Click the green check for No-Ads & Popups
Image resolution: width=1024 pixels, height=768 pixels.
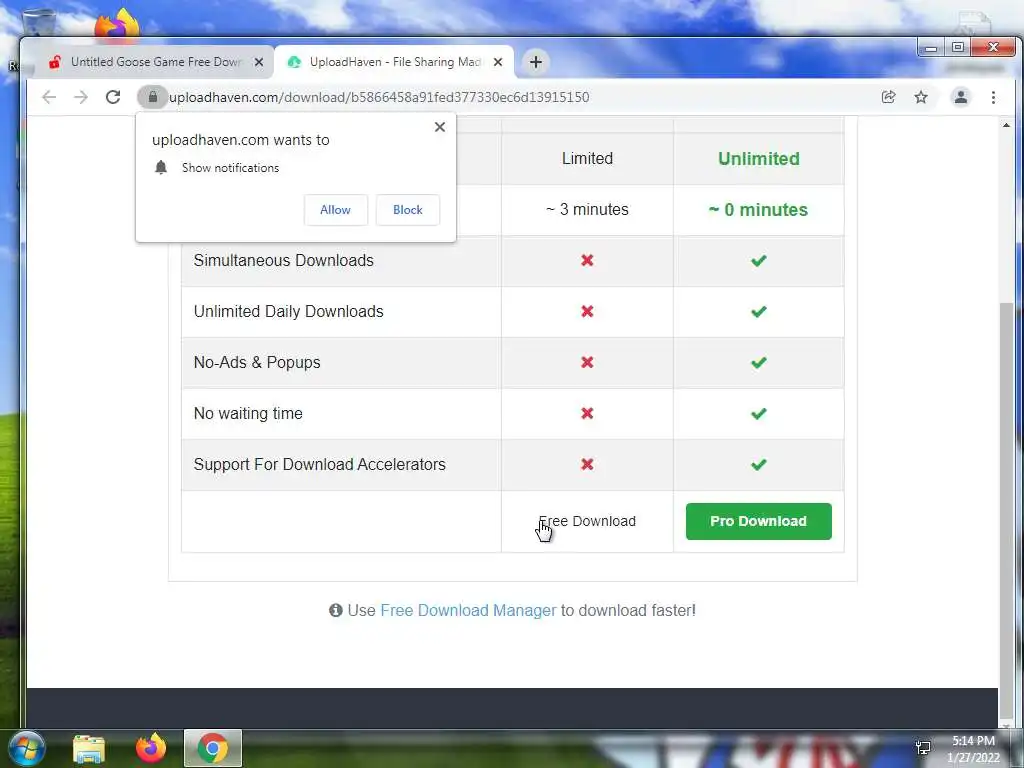(x=758, y=362)
